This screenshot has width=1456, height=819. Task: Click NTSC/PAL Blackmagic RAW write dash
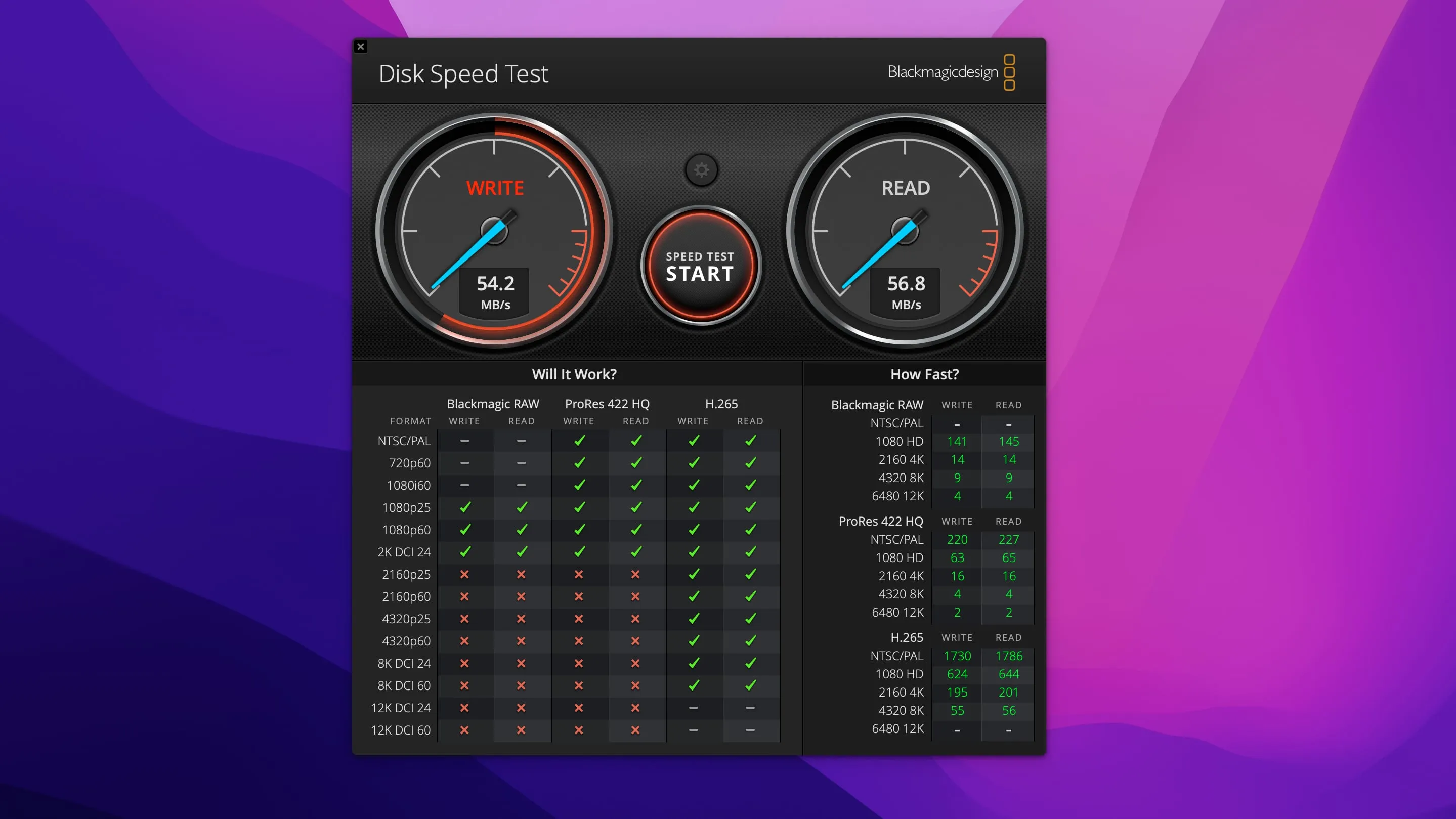tap(464, 440)
